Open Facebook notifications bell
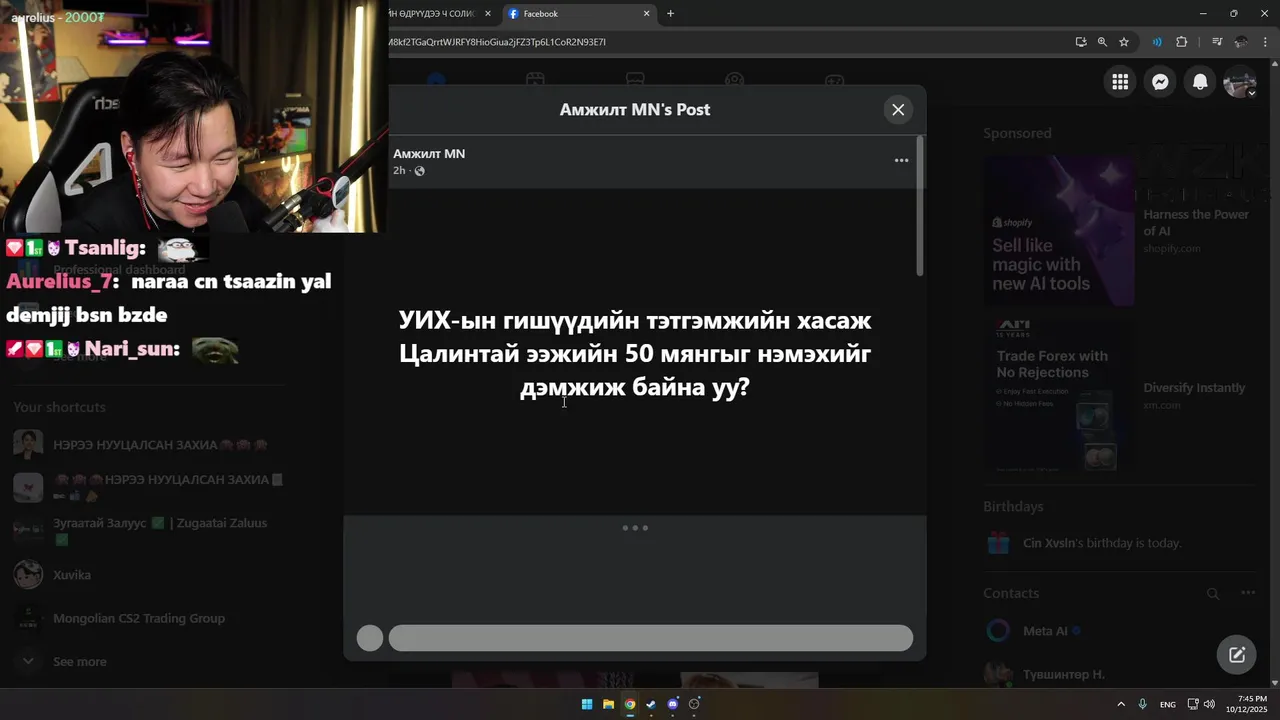The image size is (1280, 720). click(1200, 82)
